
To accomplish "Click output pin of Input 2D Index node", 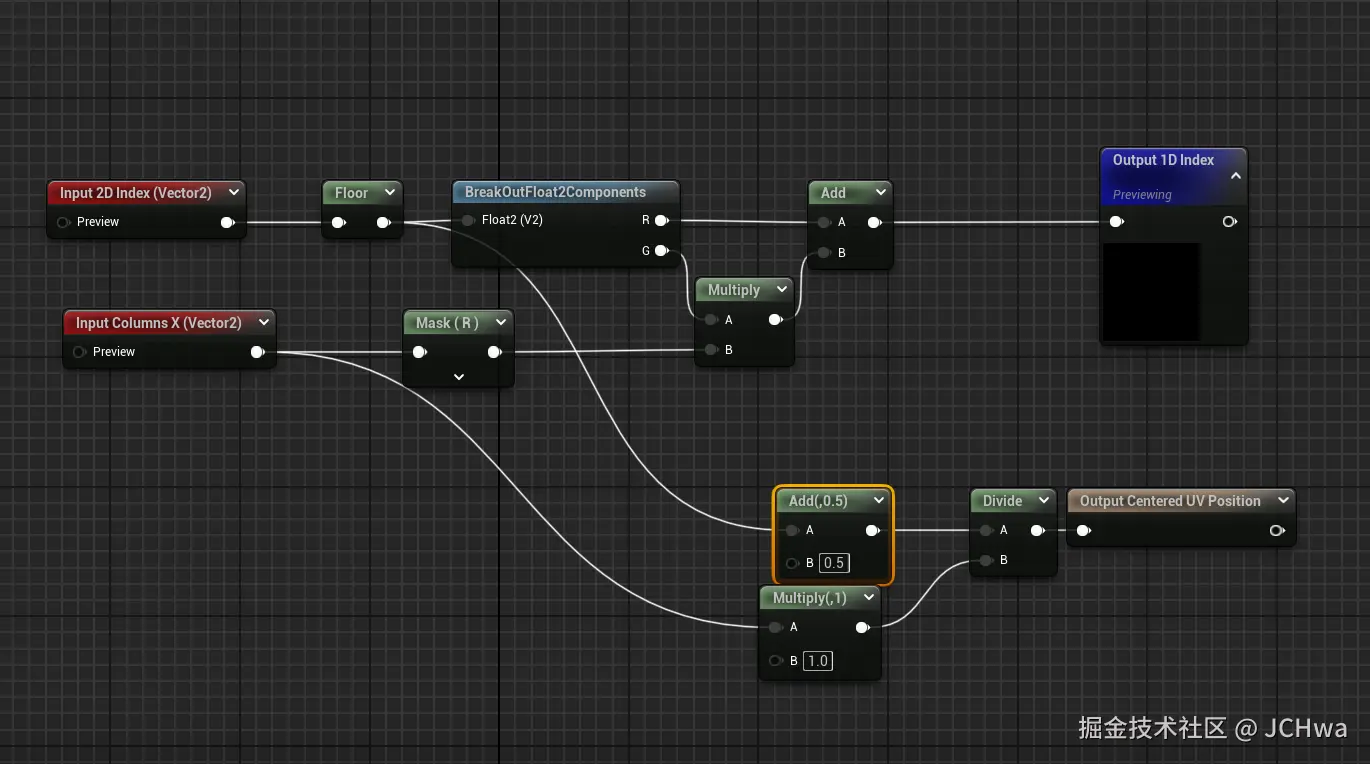I will click(228, 222).
